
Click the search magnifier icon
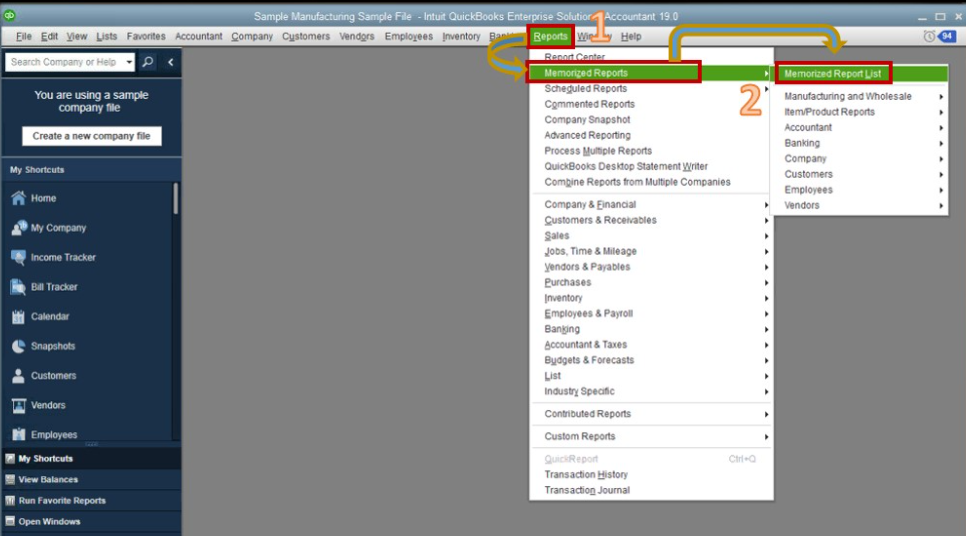point(148,62)
